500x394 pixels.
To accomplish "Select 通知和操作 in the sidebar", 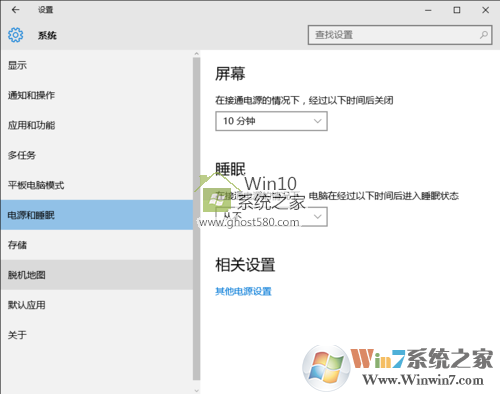I will click(x=97, y=95).
